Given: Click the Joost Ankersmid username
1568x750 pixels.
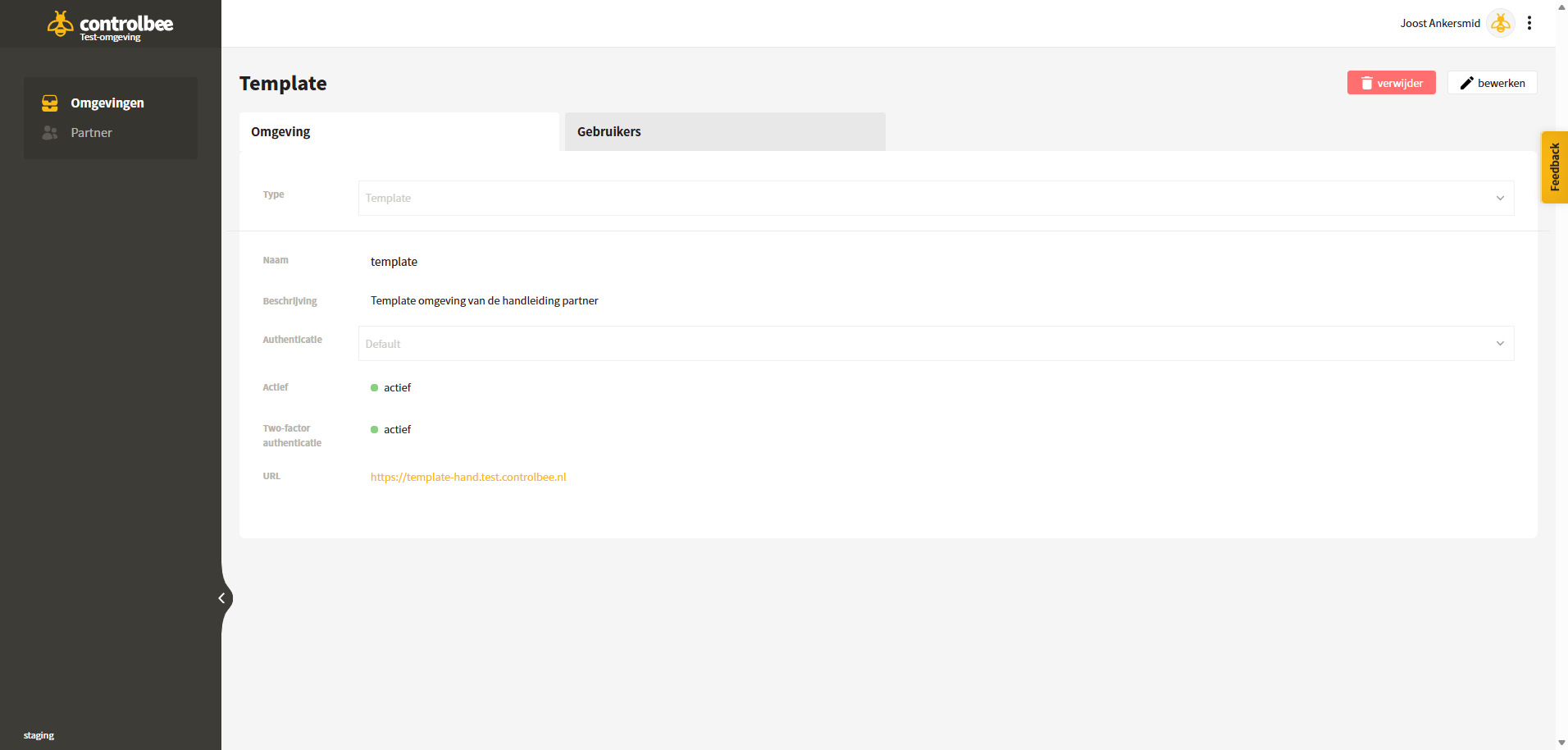Looking at the screenshot, I should 1440,23.
